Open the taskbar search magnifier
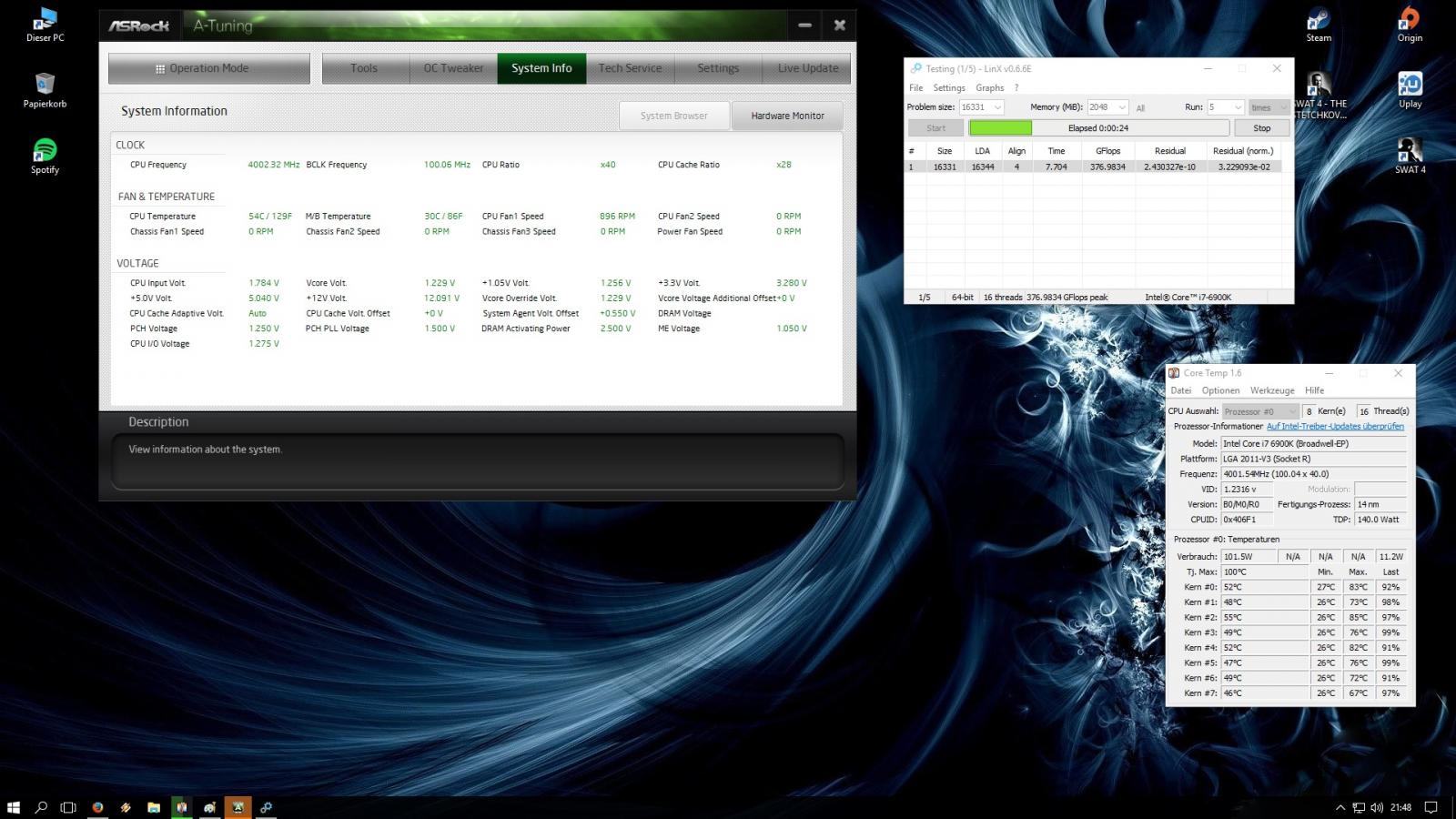 41,807
